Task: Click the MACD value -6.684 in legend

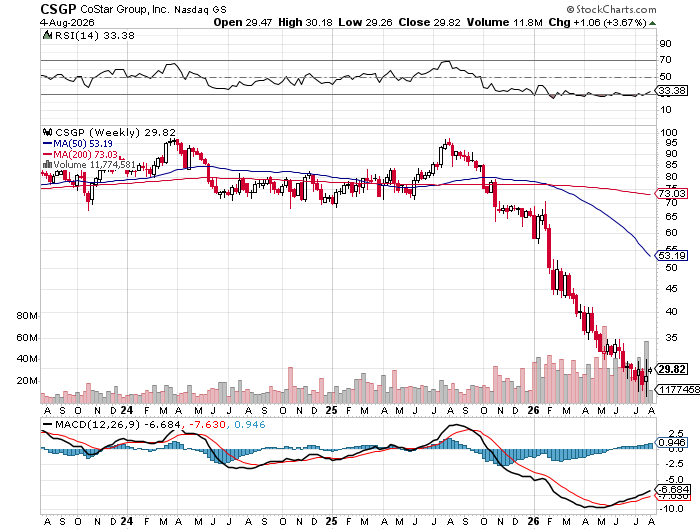Action: (162, 424)
